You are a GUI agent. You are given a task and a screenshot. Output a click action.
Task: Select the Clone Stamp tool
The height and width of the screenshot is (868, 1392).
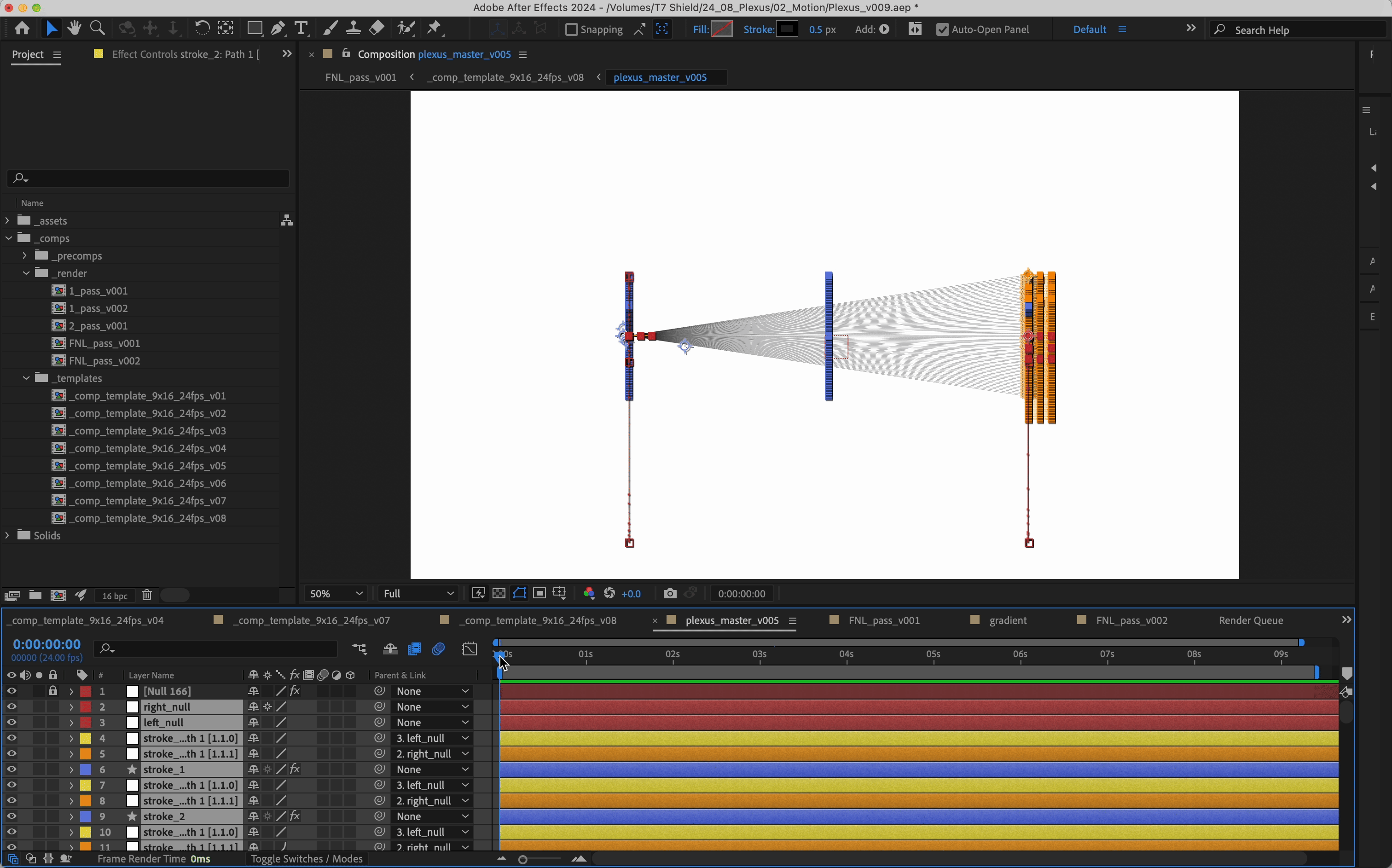point(354,28)
